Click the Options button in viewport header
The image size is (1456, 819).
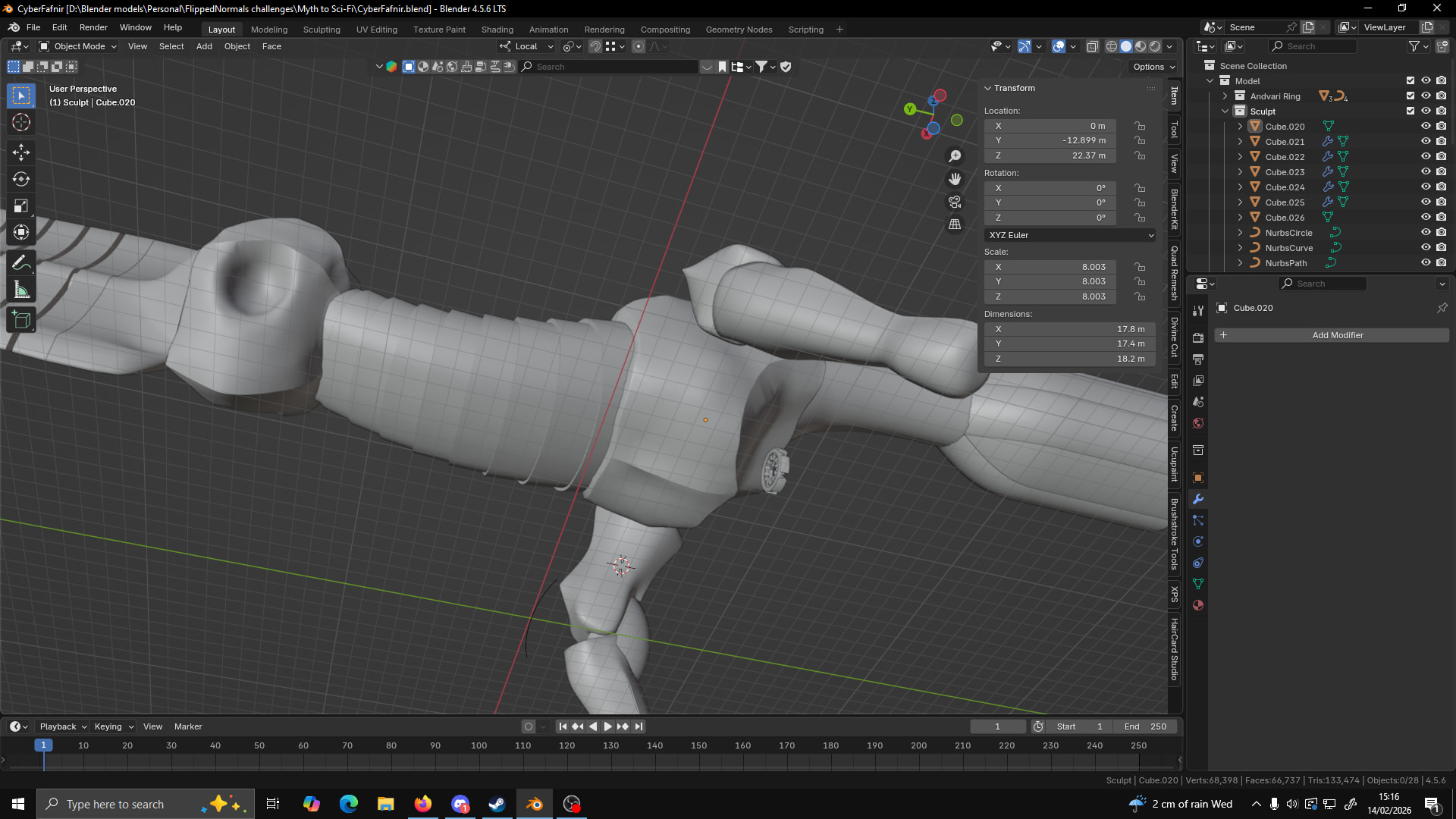[1153, 67]
